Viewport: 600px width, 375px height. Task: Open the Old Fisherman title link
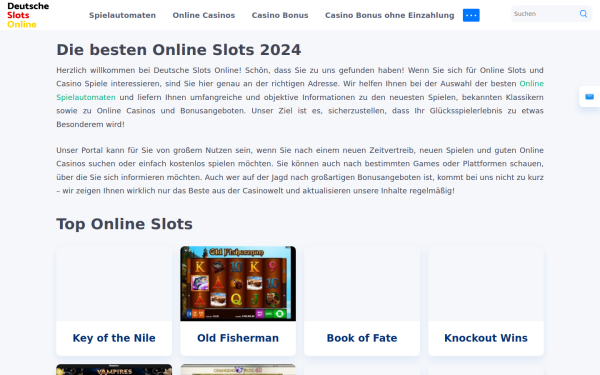(x=238, y=338)
